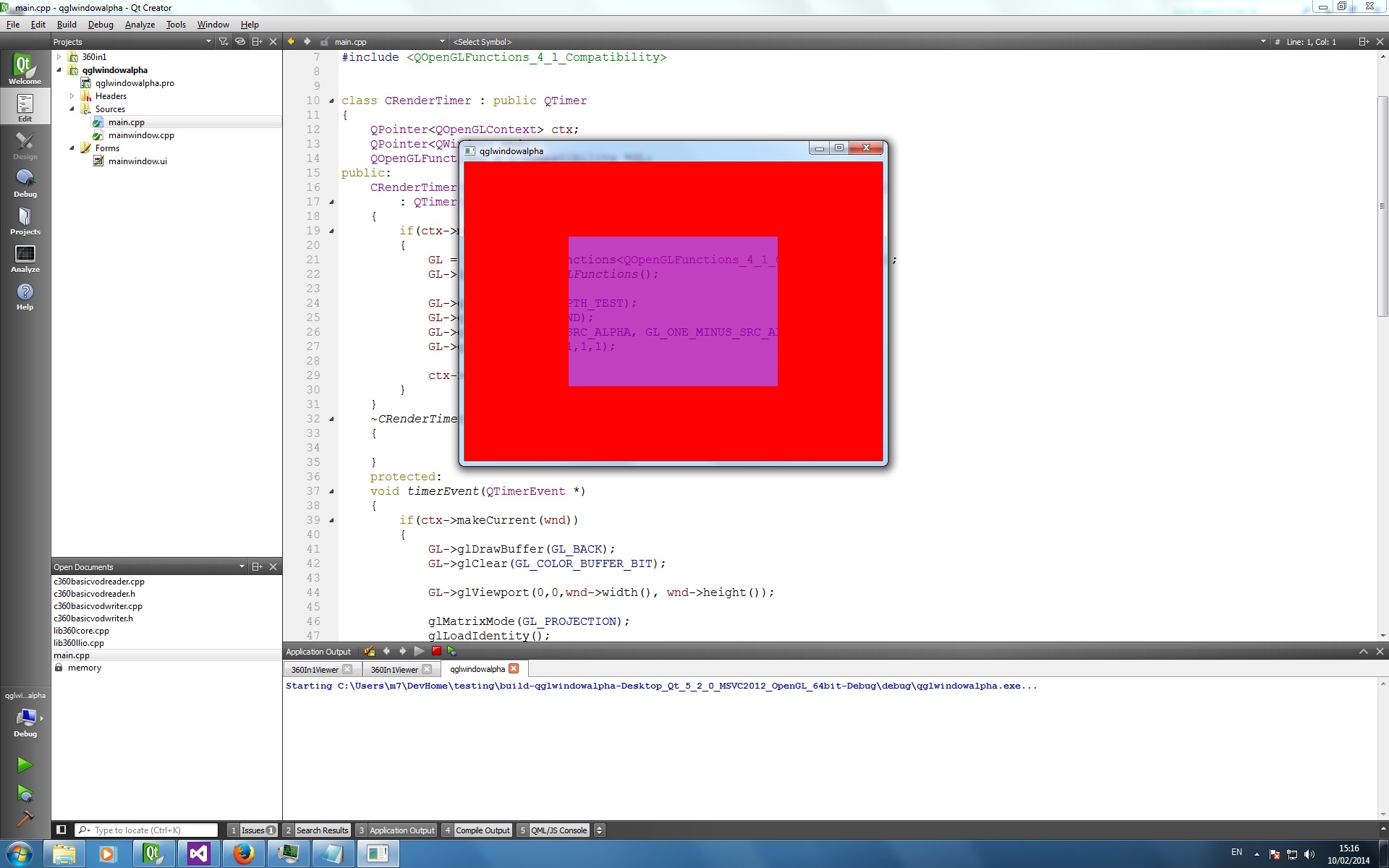Collapse the class CRenderTimer code fold
The width and height of the screenshot is (1389, 868).
click(332, 101)
